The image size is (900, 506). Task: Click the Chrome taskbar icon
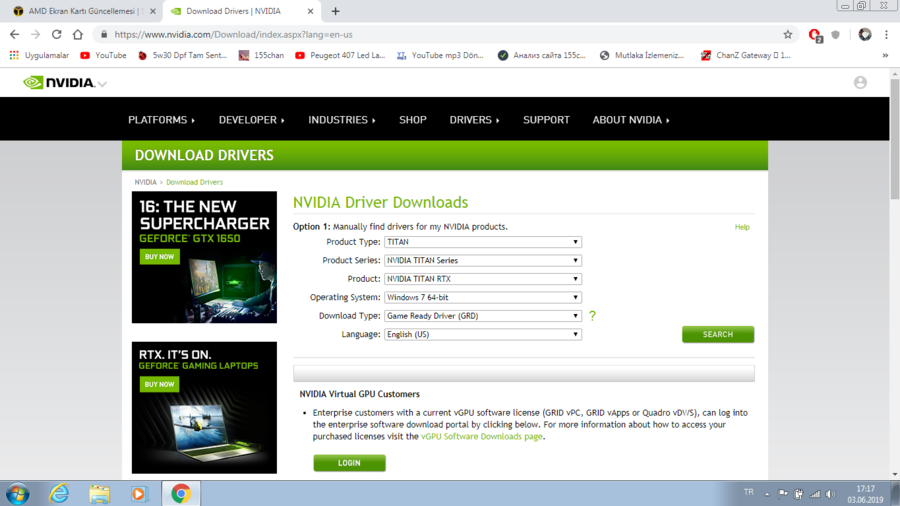[181, 493]
